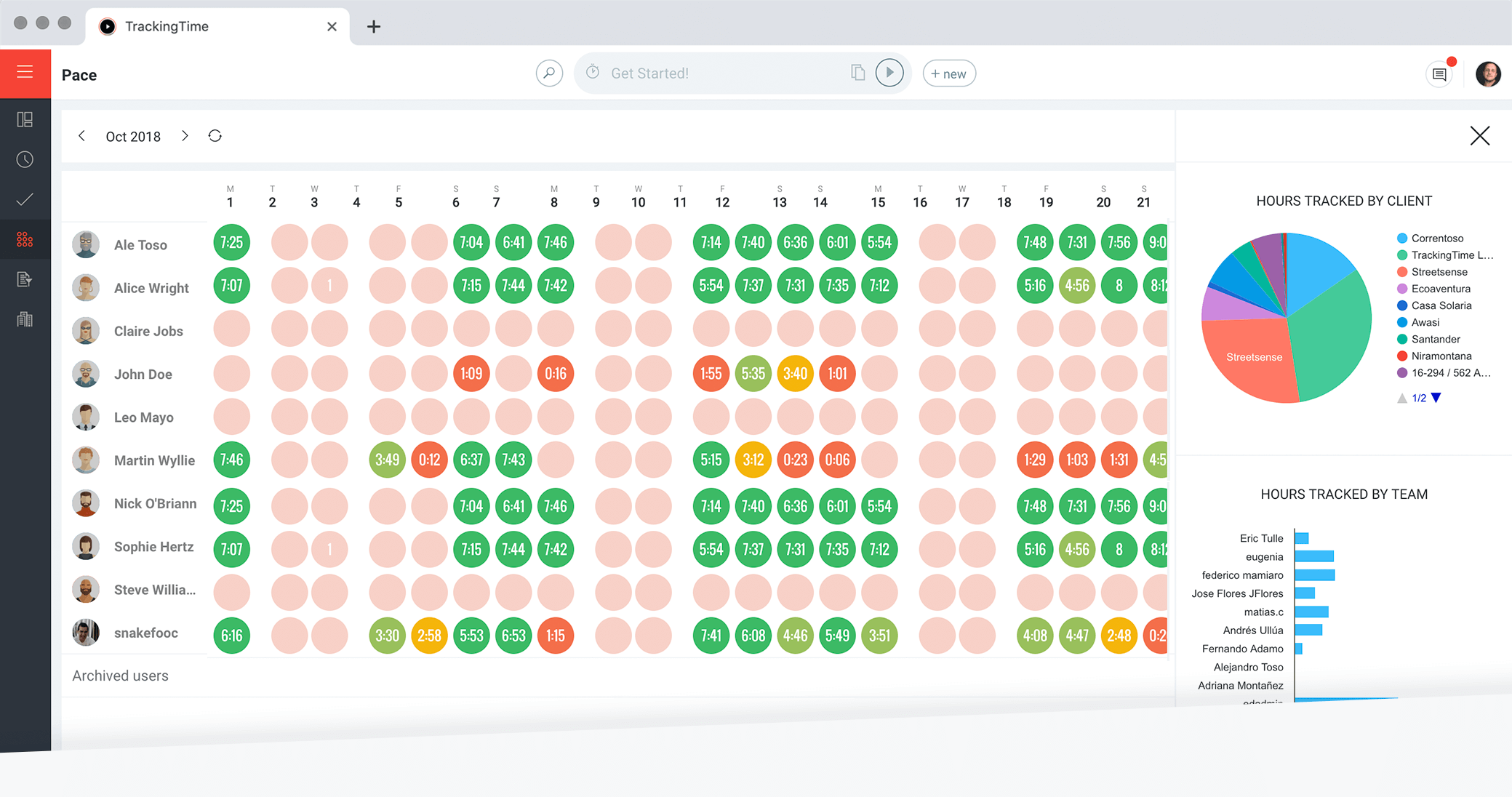This screenshot has width=1512, height=797.
Task: Click the eugenia bar in team chart
Action: 1314,556
